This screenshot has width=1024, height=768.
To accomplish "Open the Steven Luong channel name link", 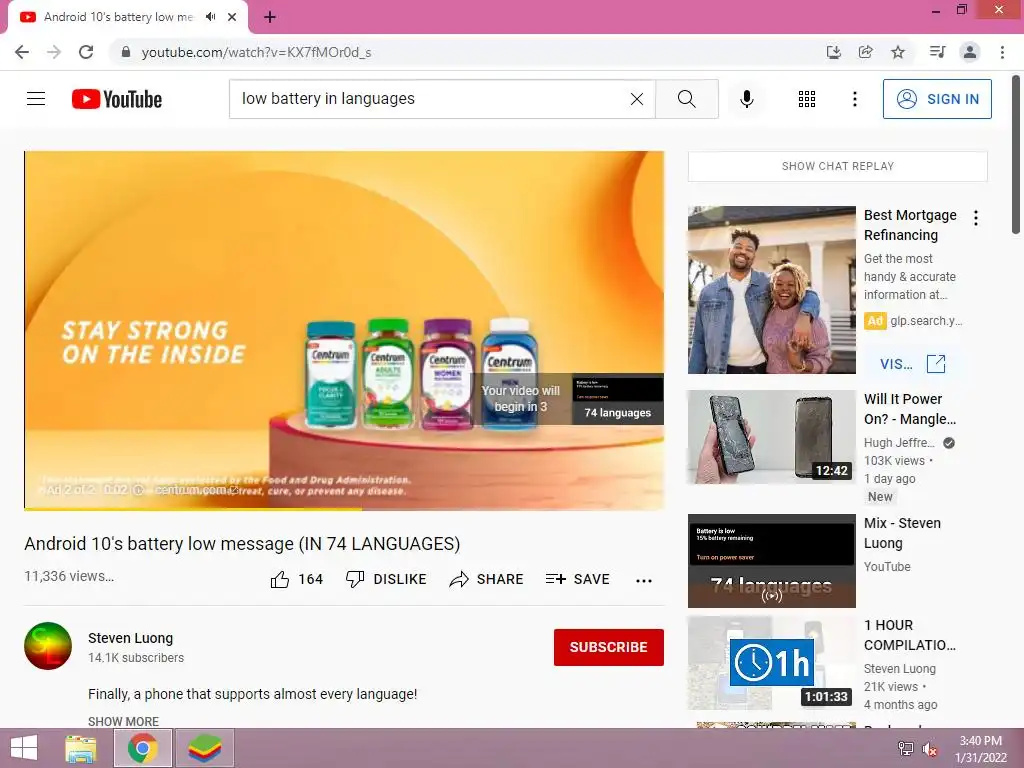I will click(131, 638).
